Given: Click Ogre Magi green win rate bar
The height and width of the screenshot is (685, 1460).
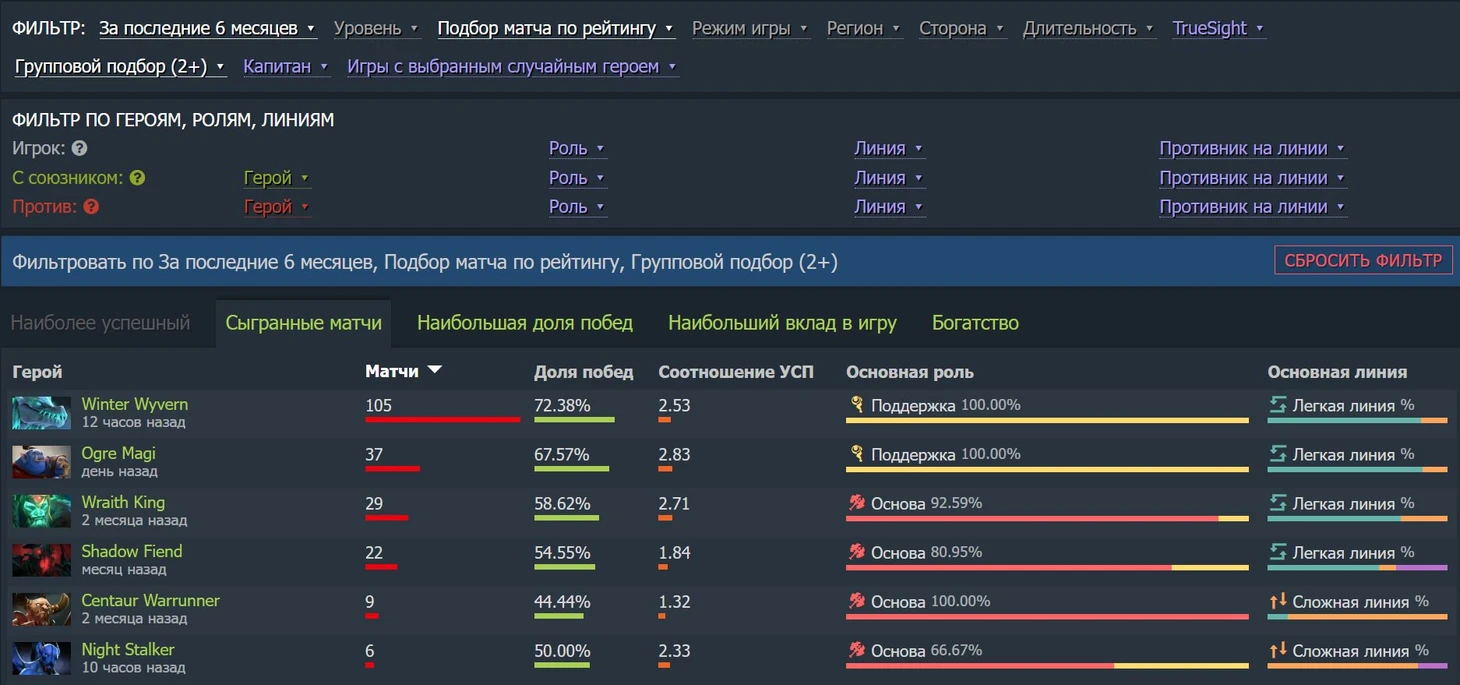Looking at the screenshot, I should click(572, 469).
